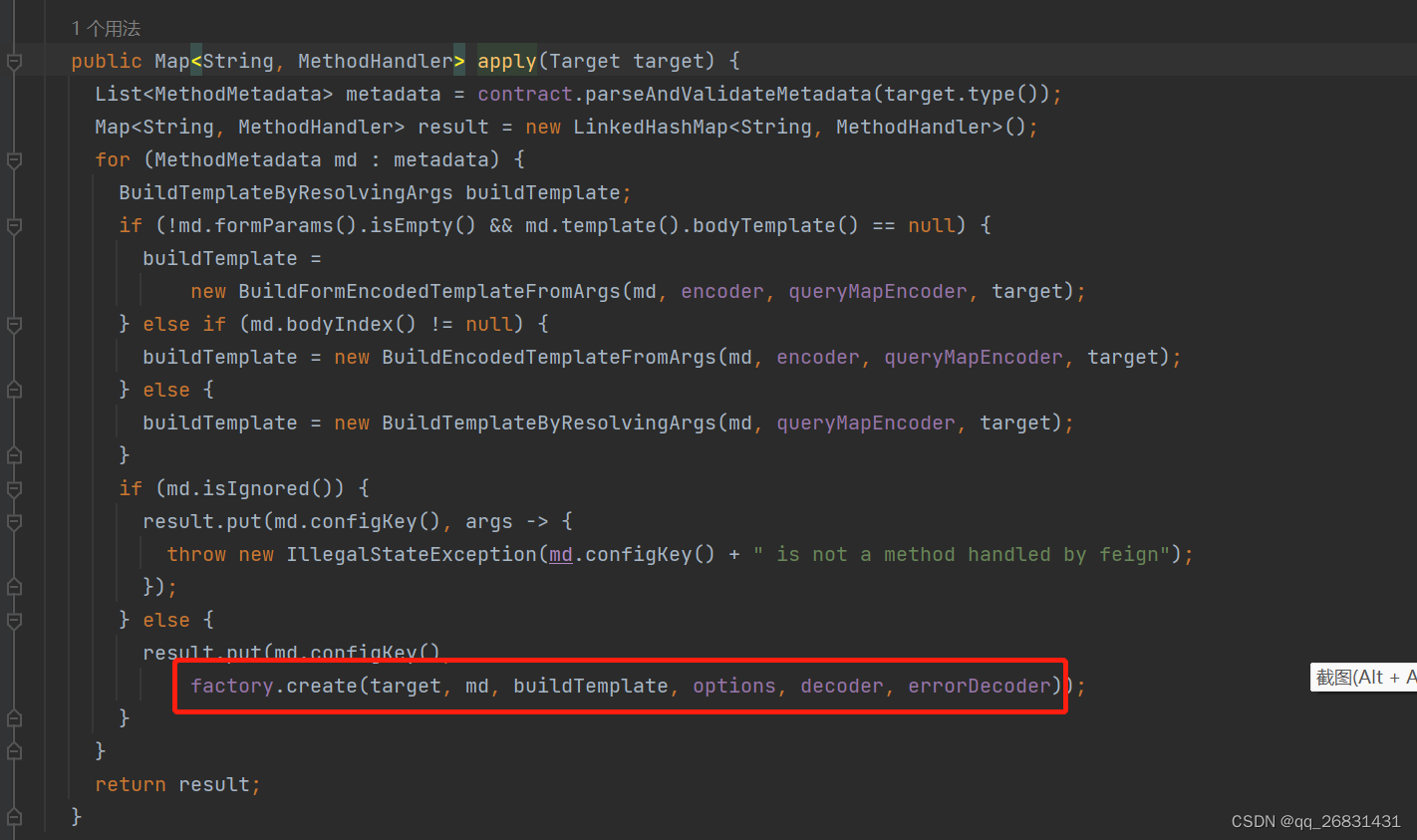The height and width of the screenshot is (840, 1417).
Task: Click the public keyword of apply
Action: click(x=107, y=62)
